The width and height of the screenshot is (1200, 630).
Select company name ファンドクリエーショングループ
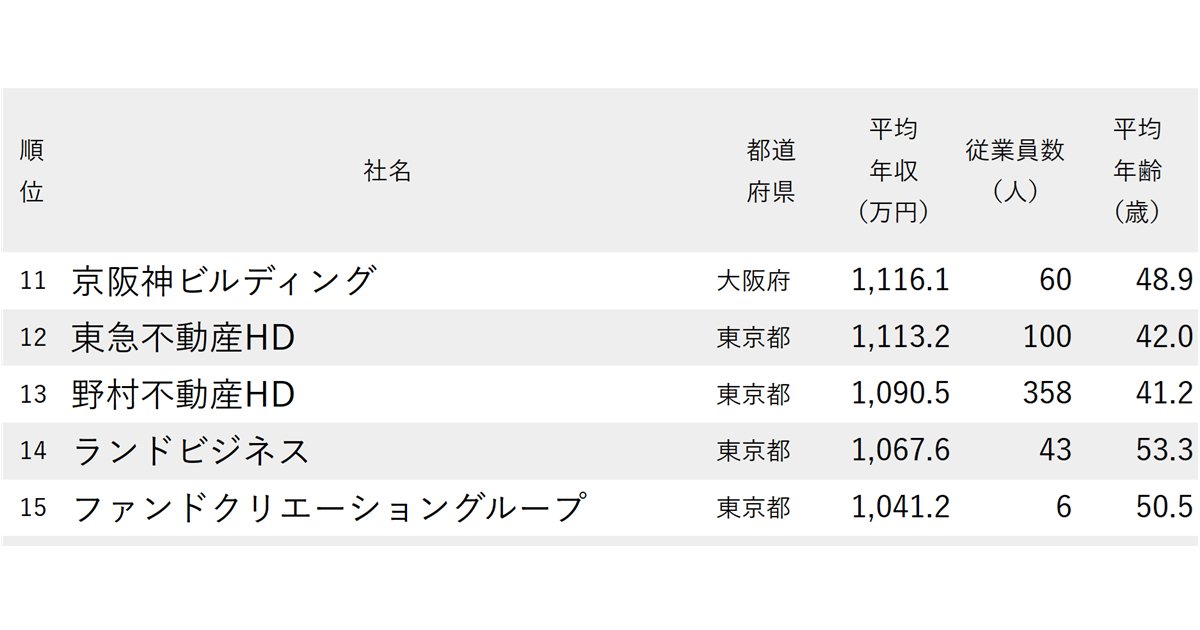pyautogui.click(x=328, y=507)
